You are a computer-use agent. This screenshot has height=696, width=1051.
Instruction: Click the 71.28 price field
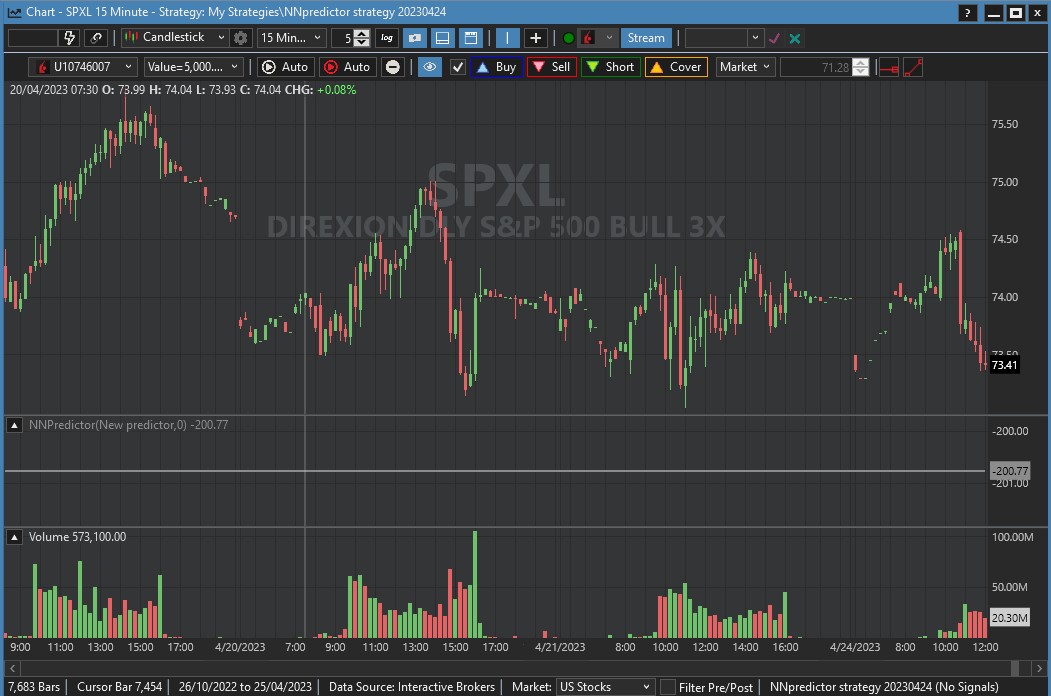click(816, 67)
